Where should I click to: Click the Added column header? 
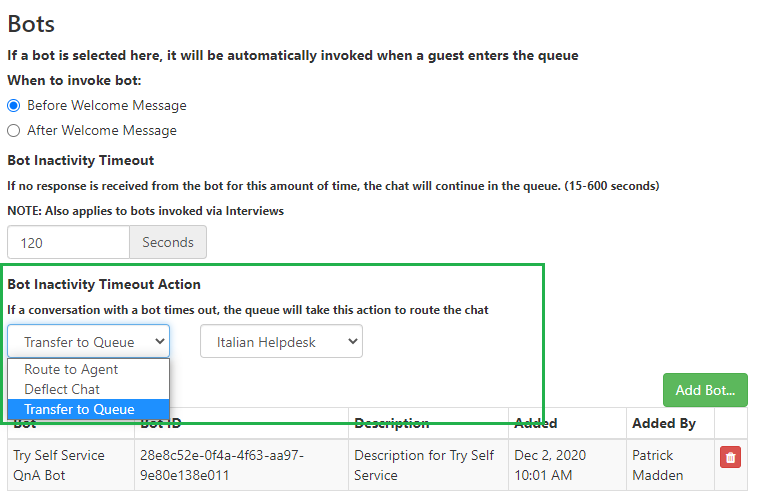tap(535, 423)
